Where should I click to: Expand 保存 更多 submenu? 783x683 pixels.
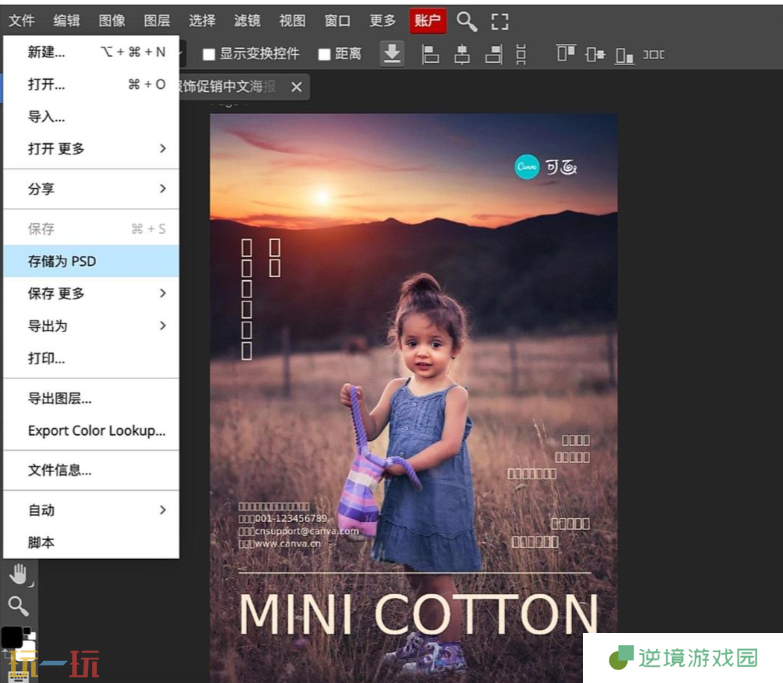[x=91, y=294]
